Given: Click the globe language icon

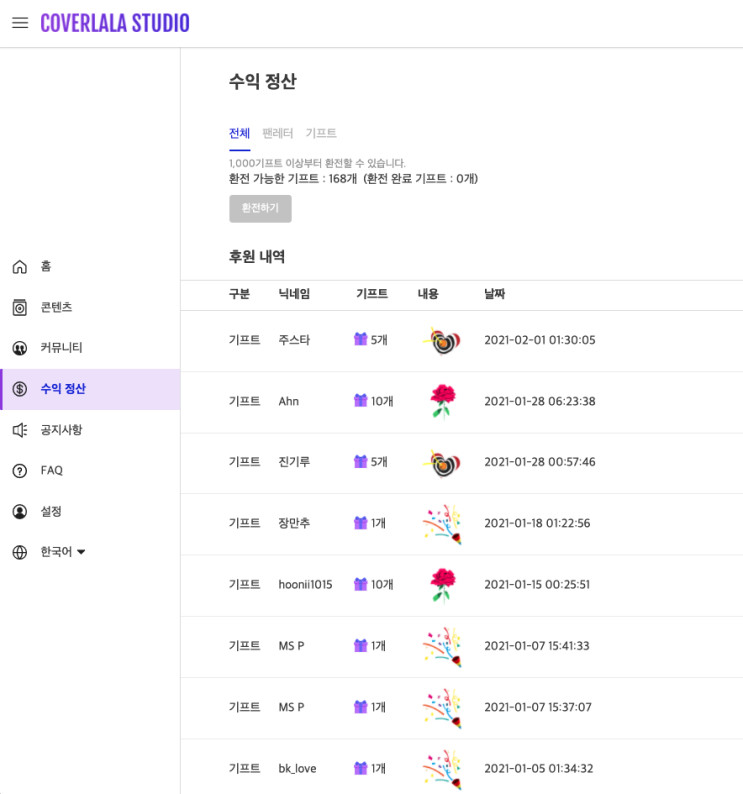Looking at the screenshot, I should 20,552.
